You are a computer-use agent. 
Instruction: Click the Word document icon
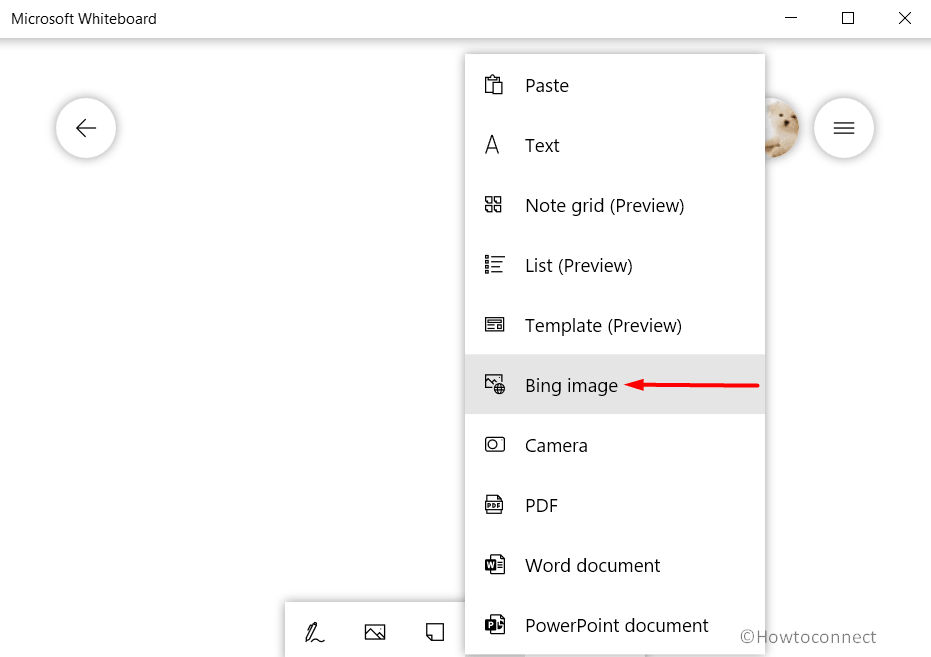coord(495,564)
